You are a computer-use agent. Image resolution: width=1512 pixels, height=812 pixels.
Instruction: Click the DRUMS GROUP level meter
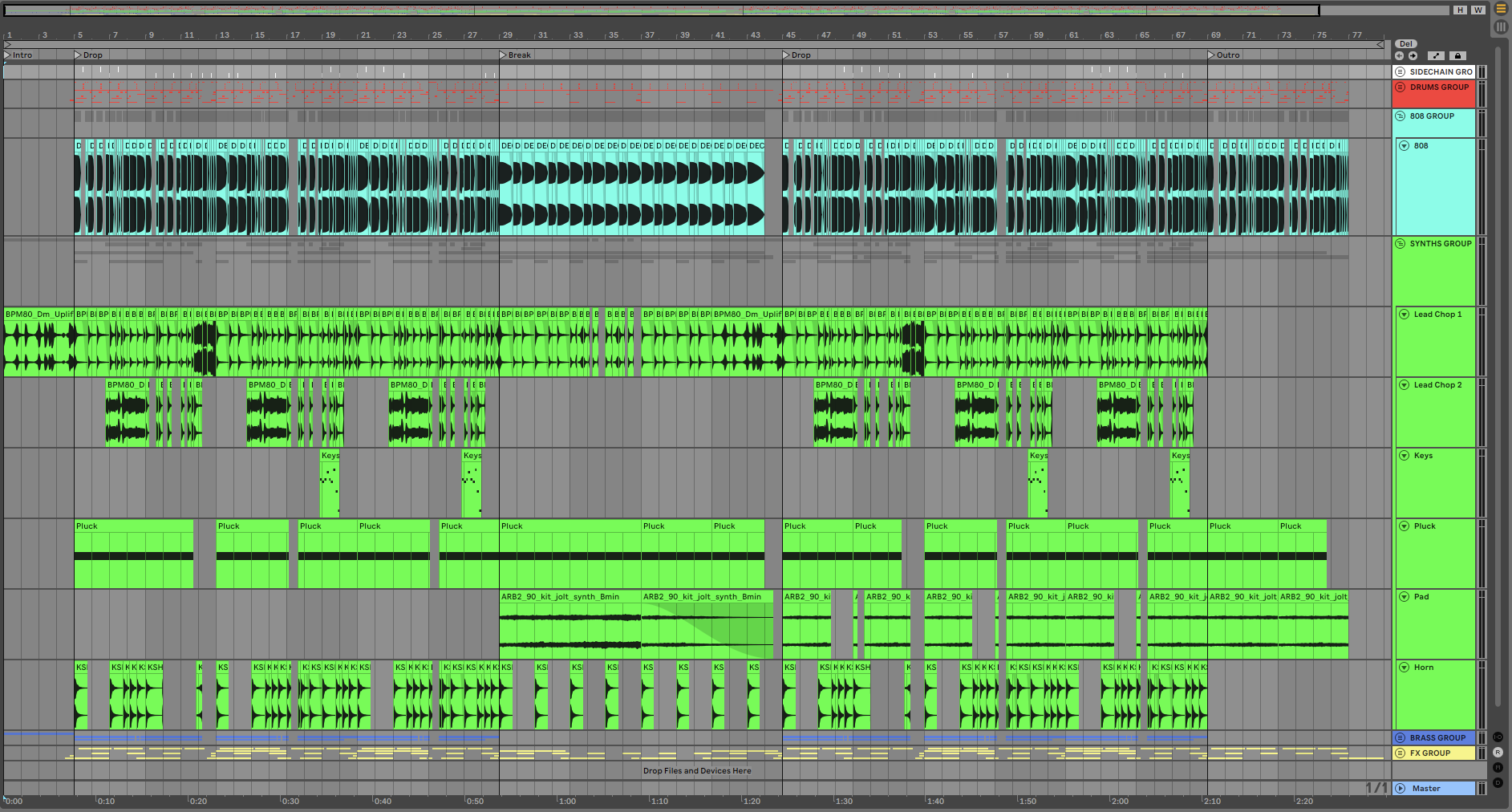coord(1482,94)
